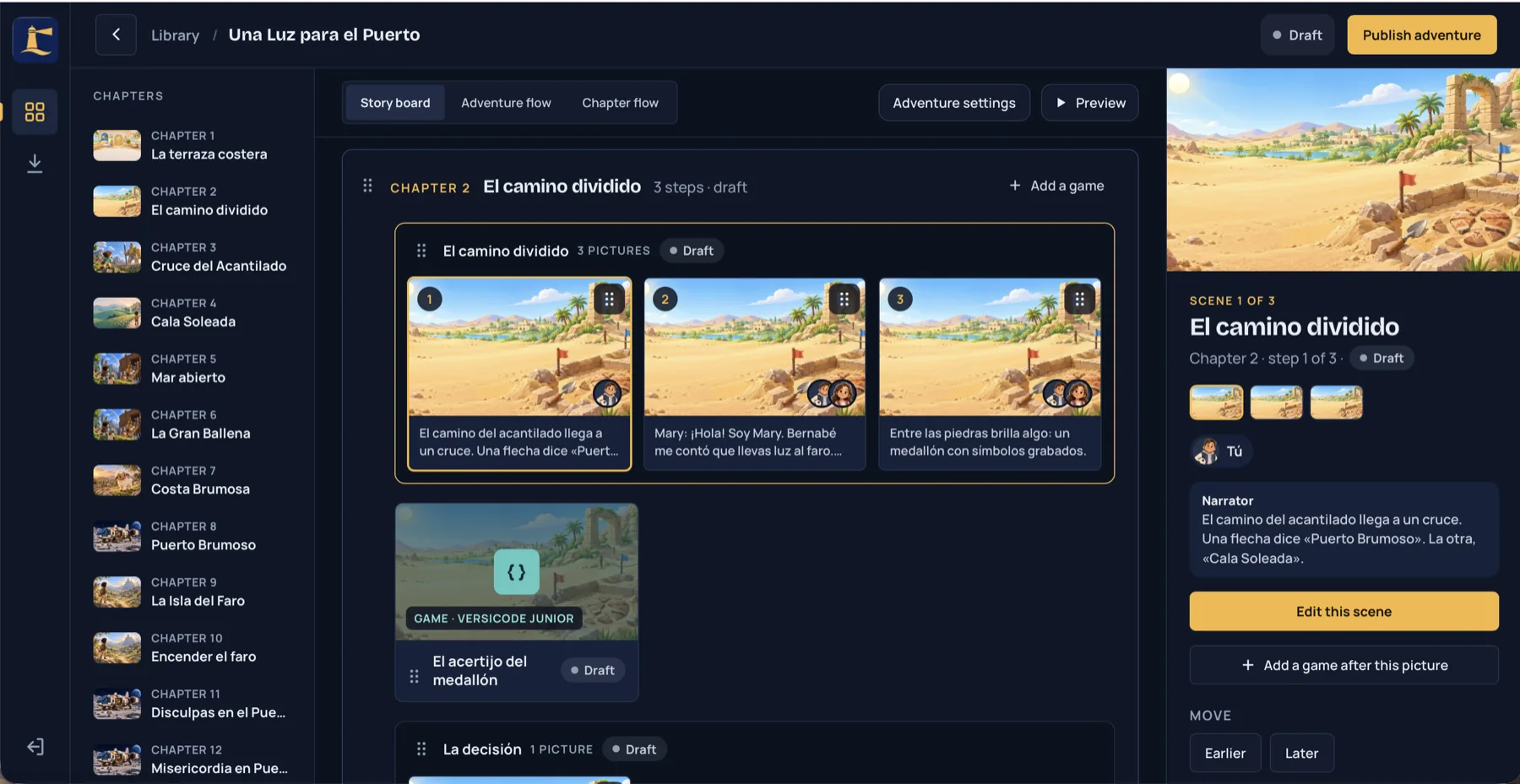The width and height of the screenshot is (1520, 784).
Task: Click the Library breadcrumb link
Action: [x=176, y=35]
